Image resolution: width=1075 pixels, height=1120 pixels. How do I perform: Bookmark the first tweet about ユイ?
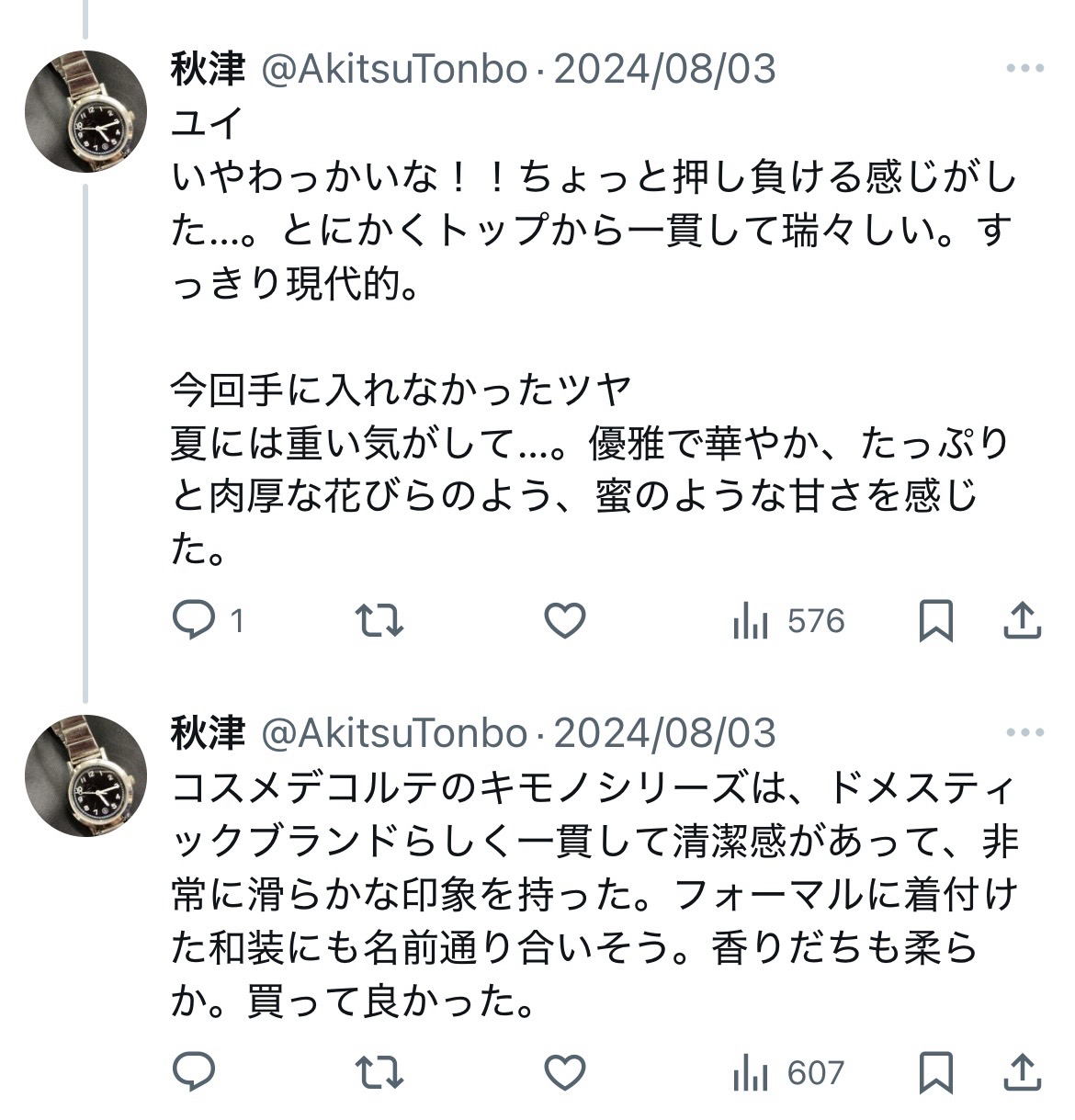coord(935,622)
